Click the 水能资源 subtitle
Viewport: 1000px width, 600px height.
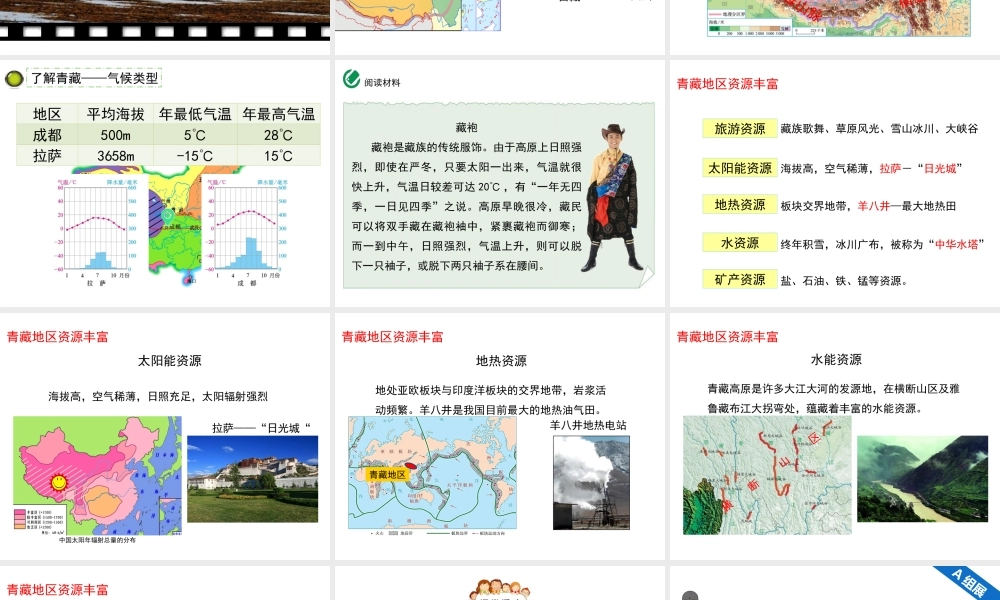(836, 360)
